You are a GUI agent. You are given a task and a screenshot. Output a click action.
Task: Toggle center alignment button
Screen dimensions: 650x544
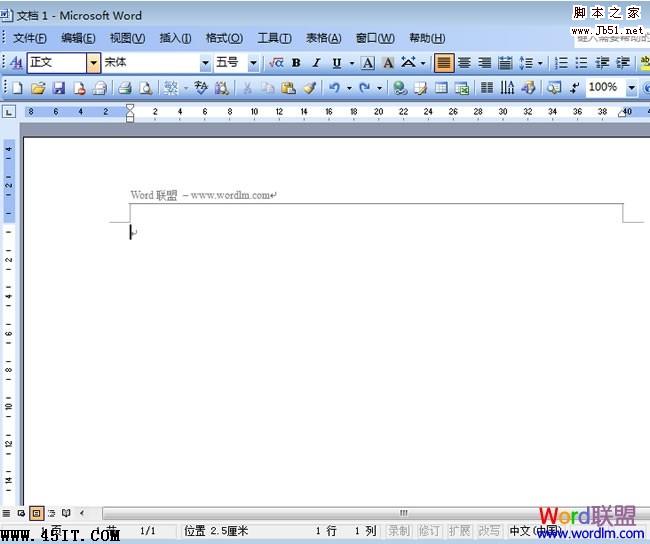[464, 63]
